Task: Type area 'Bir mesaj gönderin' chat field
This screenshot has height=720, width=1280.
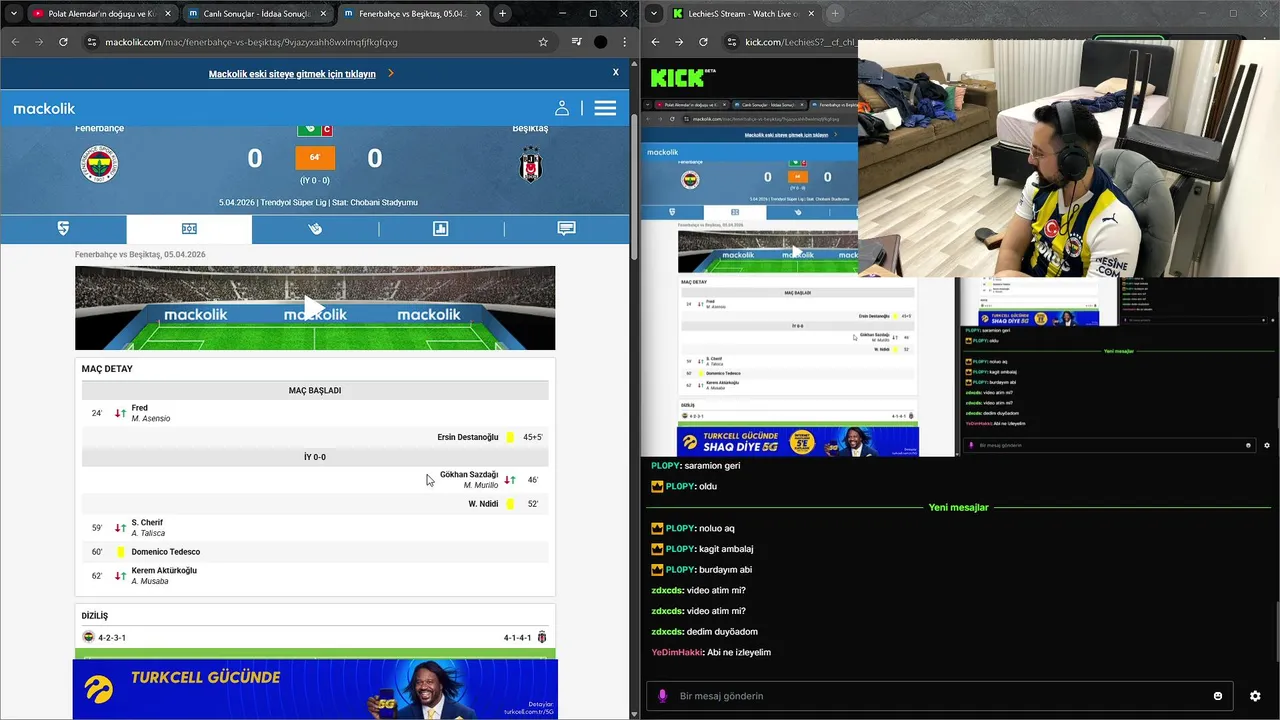Action: (940, 696)
